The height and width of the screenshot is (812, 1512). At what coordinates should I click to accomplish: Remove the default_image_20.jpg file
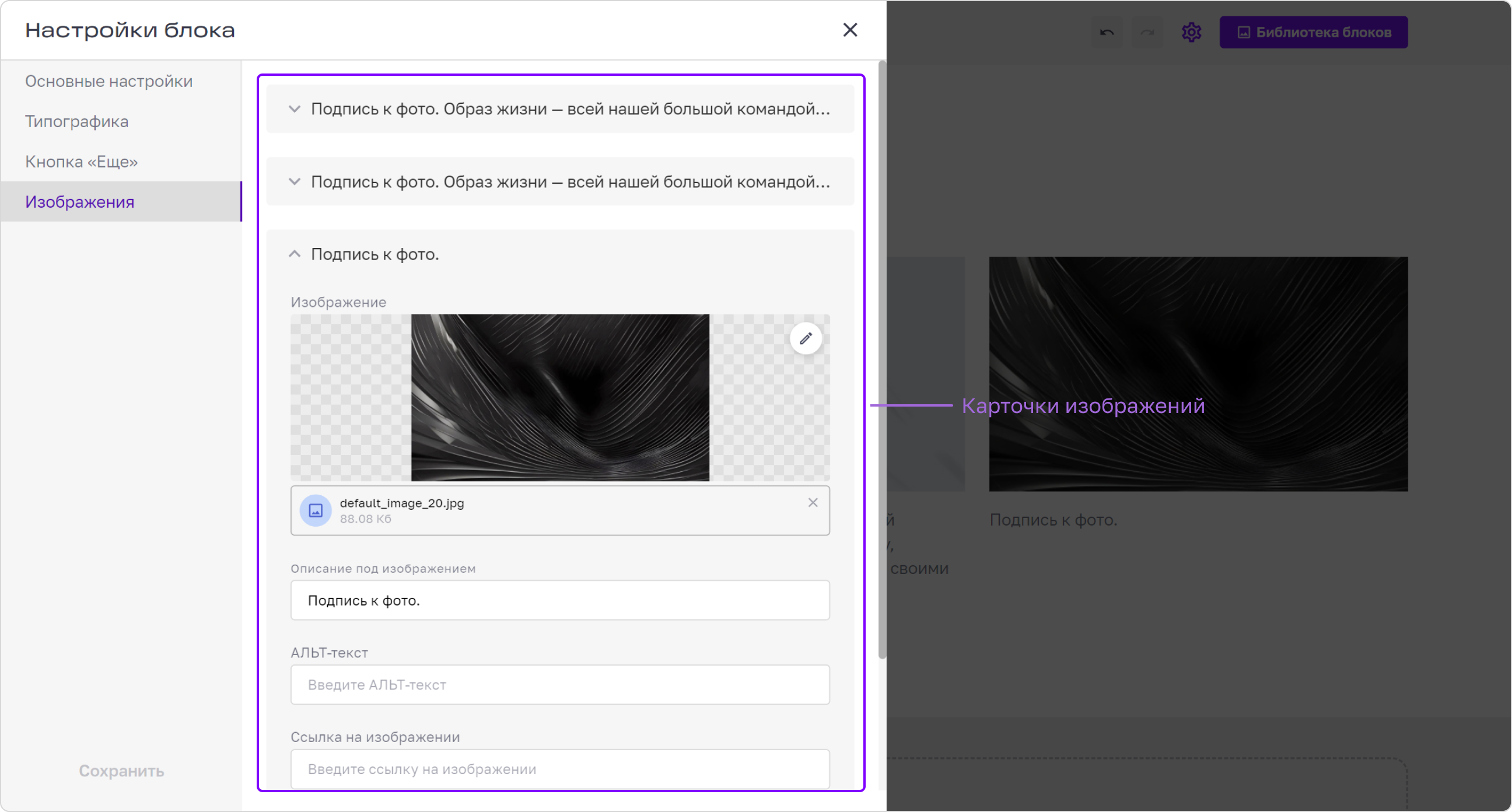click(x=813, y=503)
